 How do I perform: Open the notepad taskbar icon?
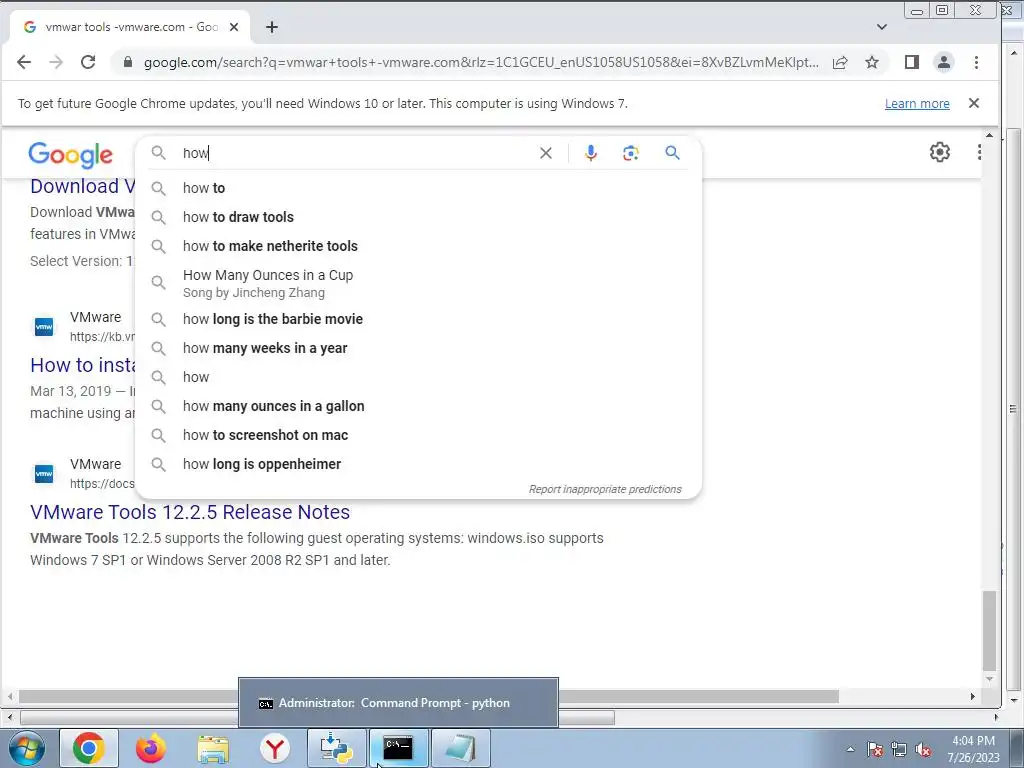coord(461,748)
